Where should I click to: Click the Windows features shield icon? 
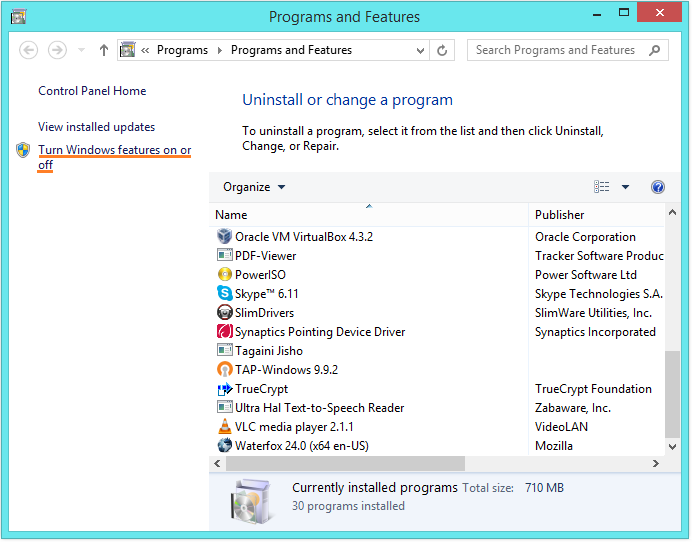click(23, 150)
